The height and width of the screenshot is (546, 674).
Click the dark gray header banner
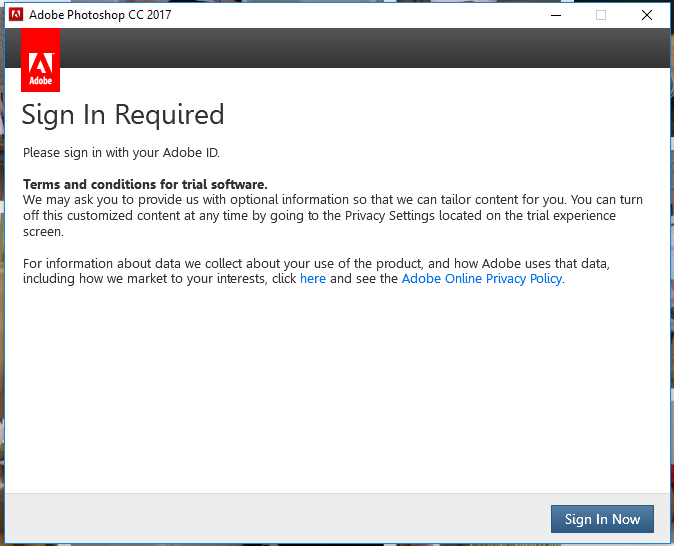pos(365,48)
